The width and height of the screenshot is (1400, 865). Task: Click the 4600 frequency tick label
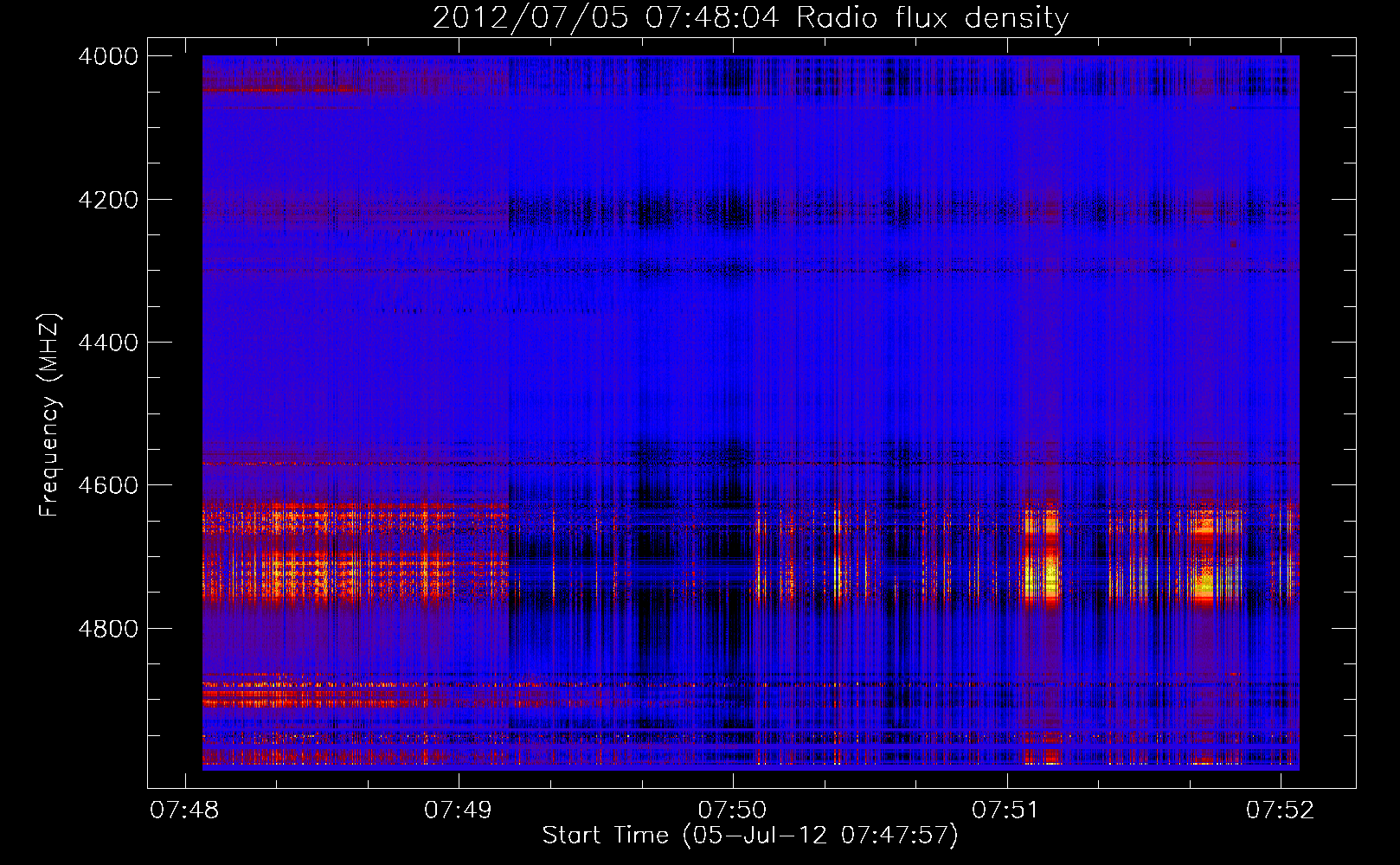pyautogui.click(x=108, y=485)
